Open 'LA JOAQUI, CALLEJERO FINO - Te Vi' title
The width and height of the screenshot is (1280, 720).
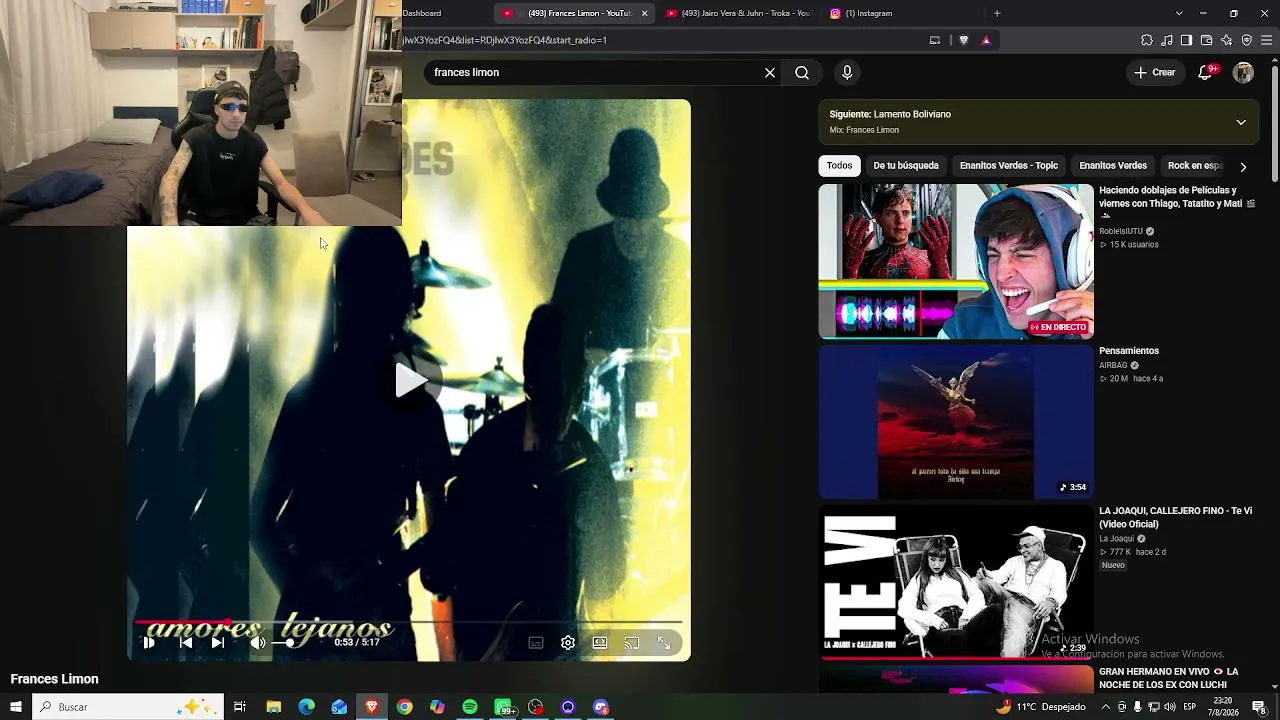(1176, 517)
